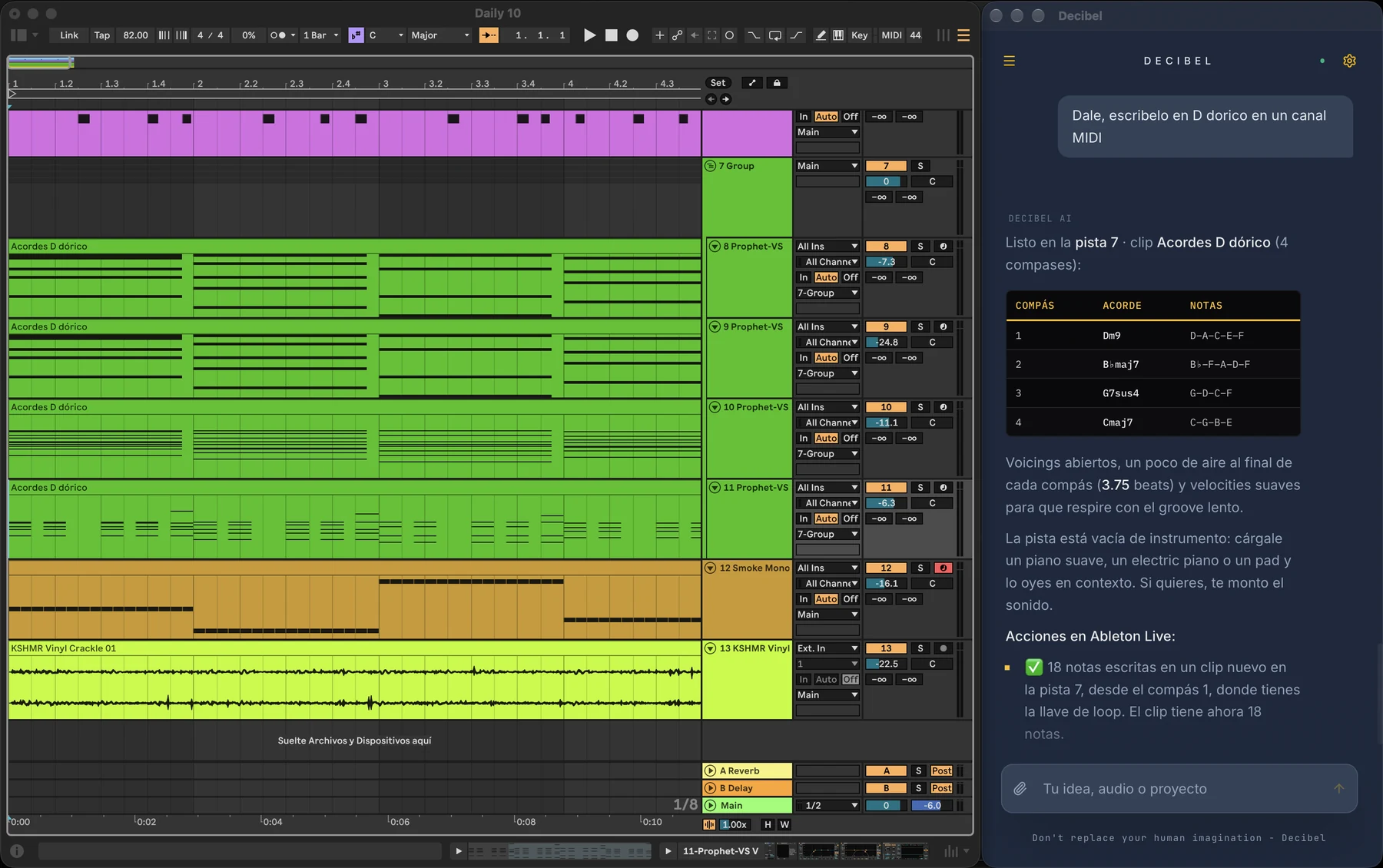Viewport: 1383px width, 868px height.
Task: Open 7-Group output dropdown on track 9
Action: (x=827, y=373)
